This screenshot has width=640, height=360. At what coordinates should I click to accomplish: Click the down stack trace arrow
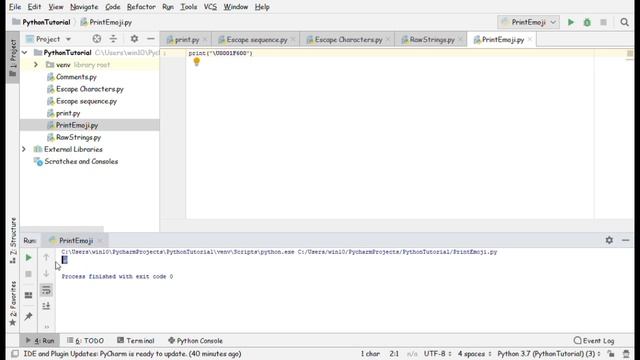(46, 273)
